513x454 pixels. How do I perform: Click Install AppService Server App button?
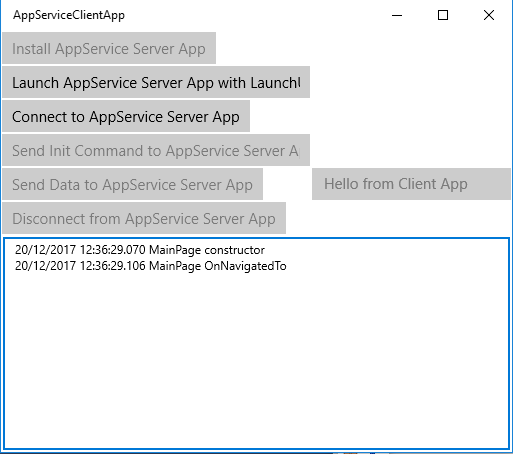click(109, 48)
